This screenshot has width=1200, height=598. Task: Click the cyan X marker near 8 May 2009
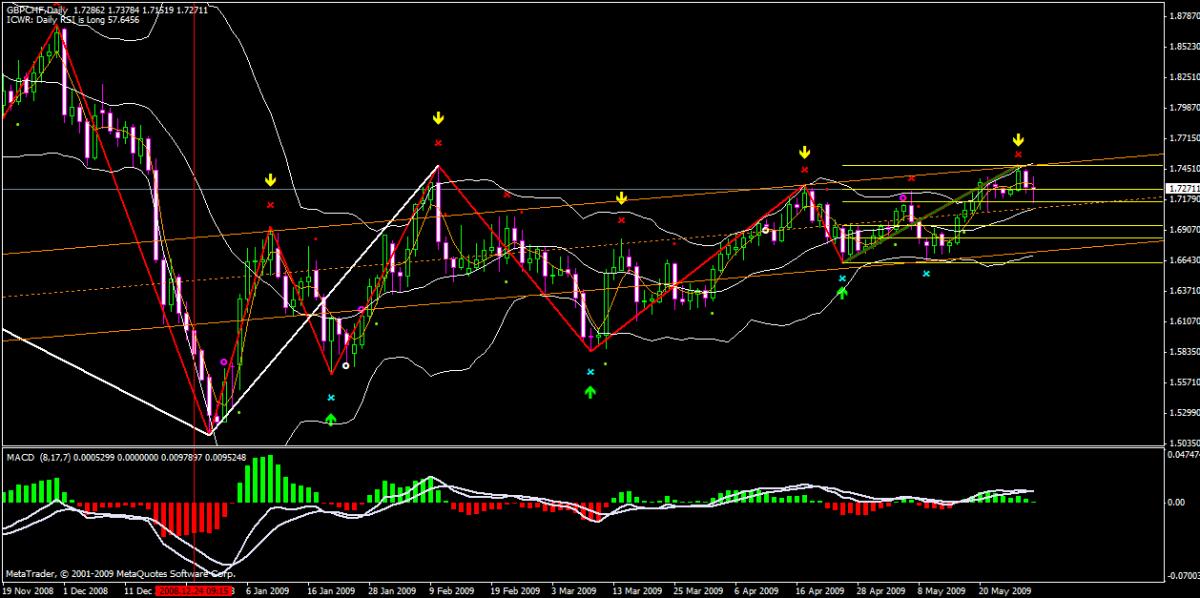(x=926, y=272)
